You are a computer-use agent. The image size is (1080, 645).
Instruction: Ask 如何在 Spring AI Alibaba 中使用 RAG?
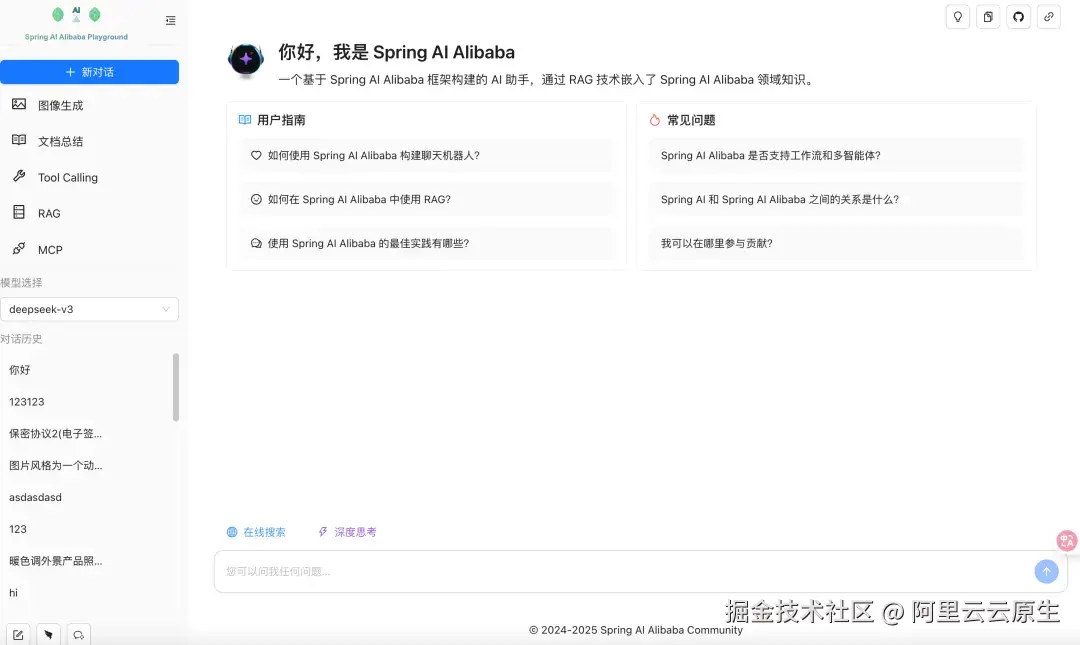click(427, 199)
